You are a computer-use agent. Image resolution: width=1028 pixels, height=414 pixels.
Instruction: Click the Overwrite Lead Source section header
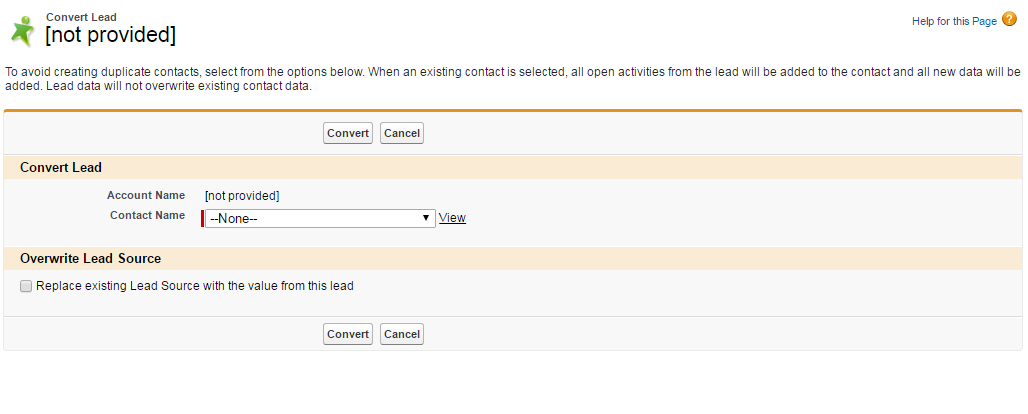click(90, 259)
